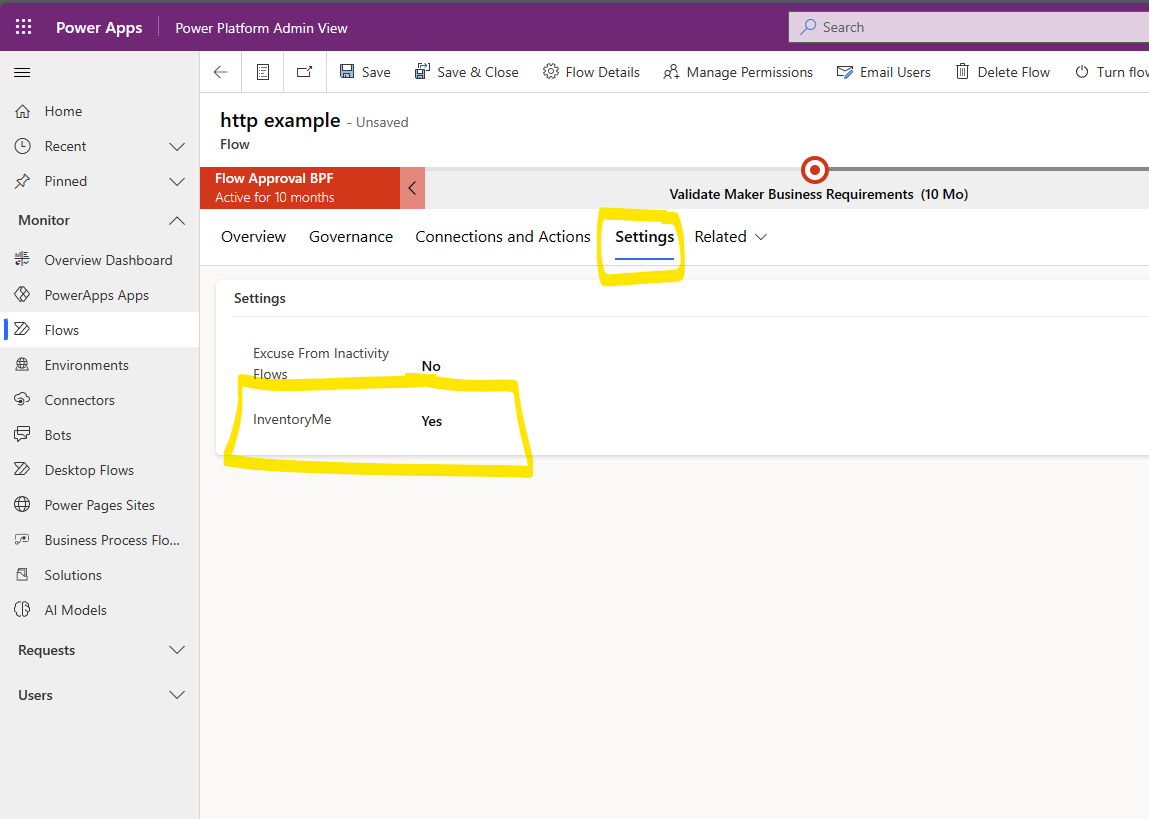Click the Home house icon
Image resolution: width=1149 pixels, height=819 pixels.
[x=23, y=111]
